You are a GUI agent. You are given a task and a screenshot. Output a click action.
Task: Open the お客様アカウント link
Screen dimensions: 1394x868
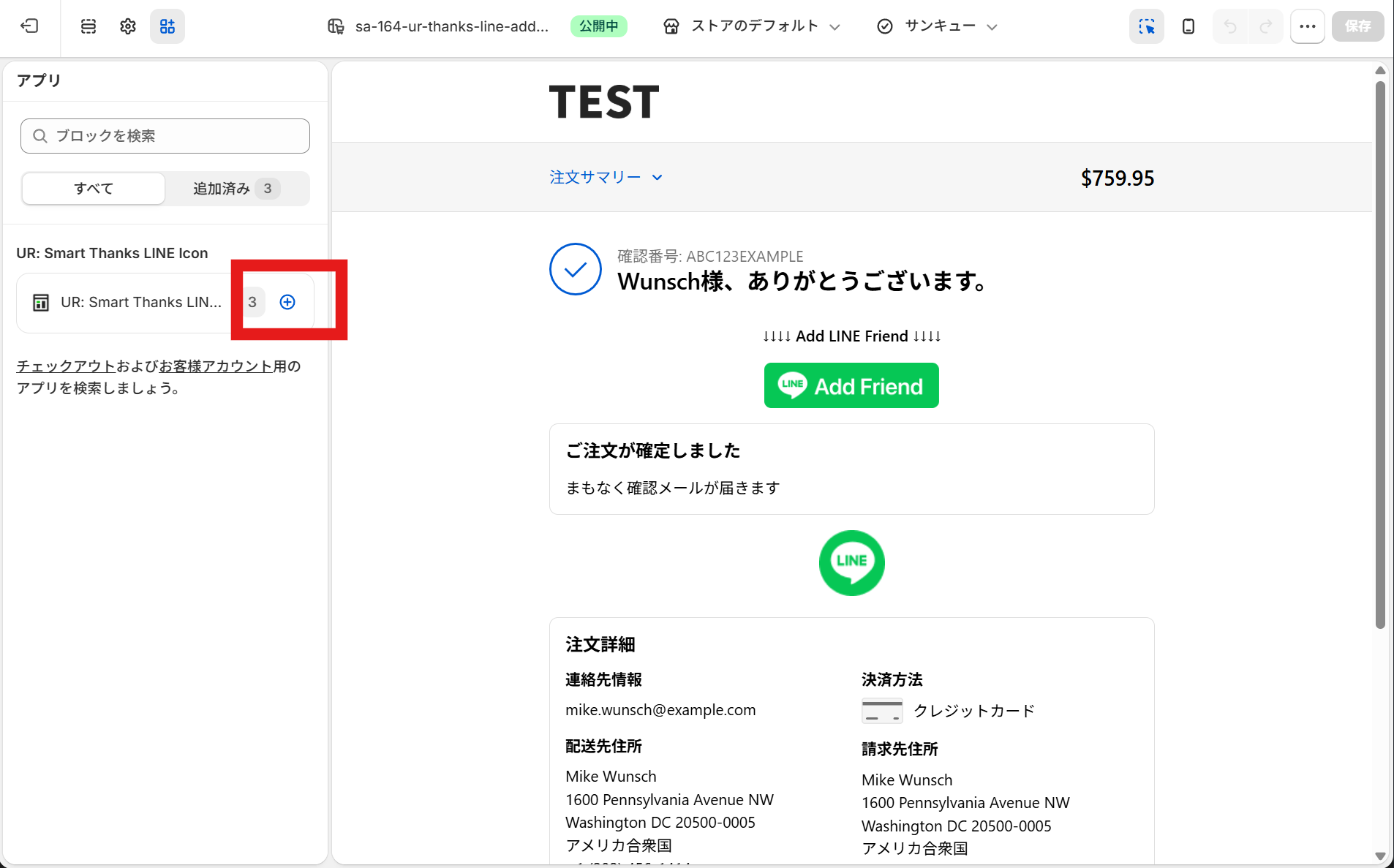coord(216,366)
